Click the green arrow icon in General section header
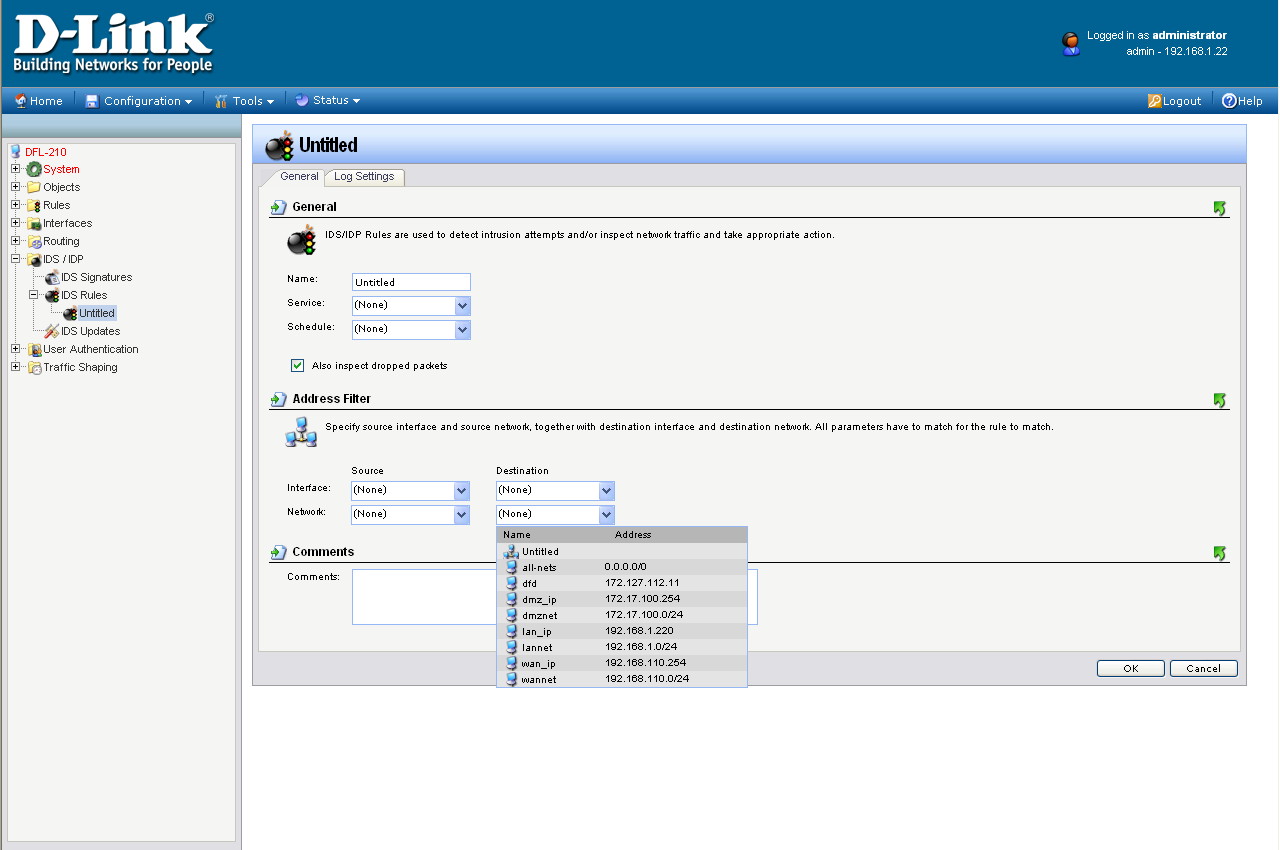This screenshot has width=1280, height=850. point(1219,208)
